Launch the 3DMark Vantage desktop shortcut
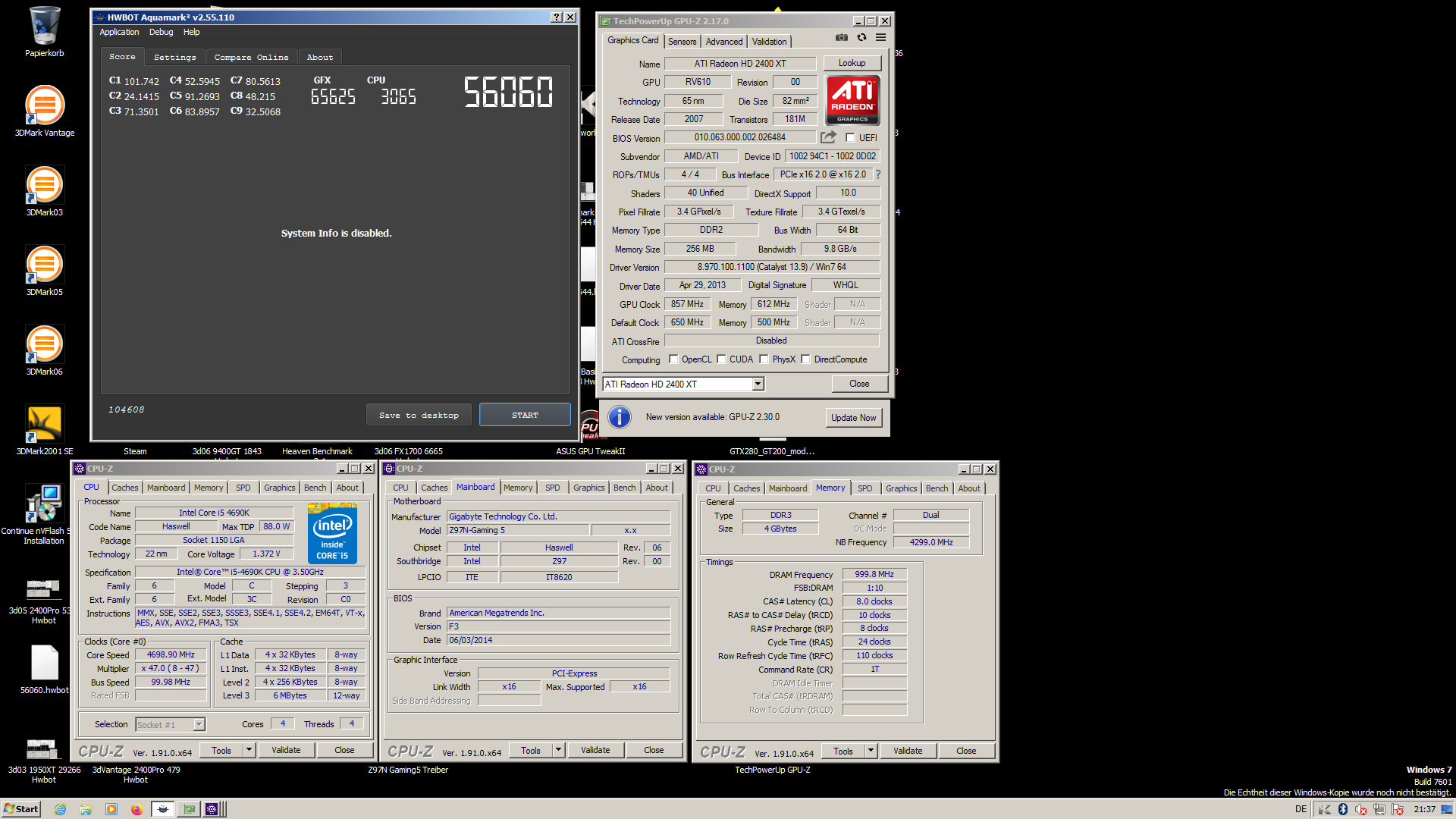This screenshot has width=1456, height=819. click(44, 111)
